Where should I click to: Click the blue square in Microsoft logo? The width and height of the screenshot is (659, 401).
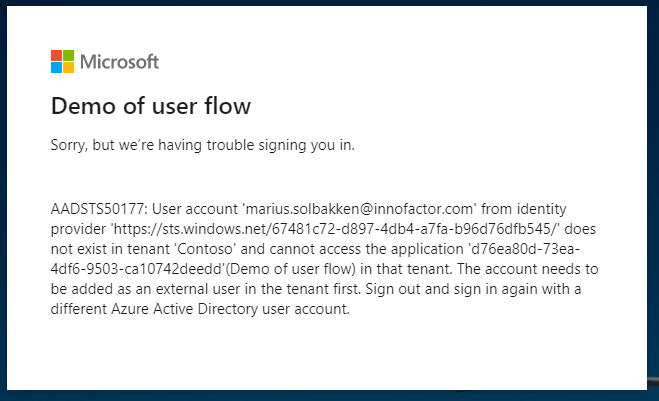(x=56, y=68)
